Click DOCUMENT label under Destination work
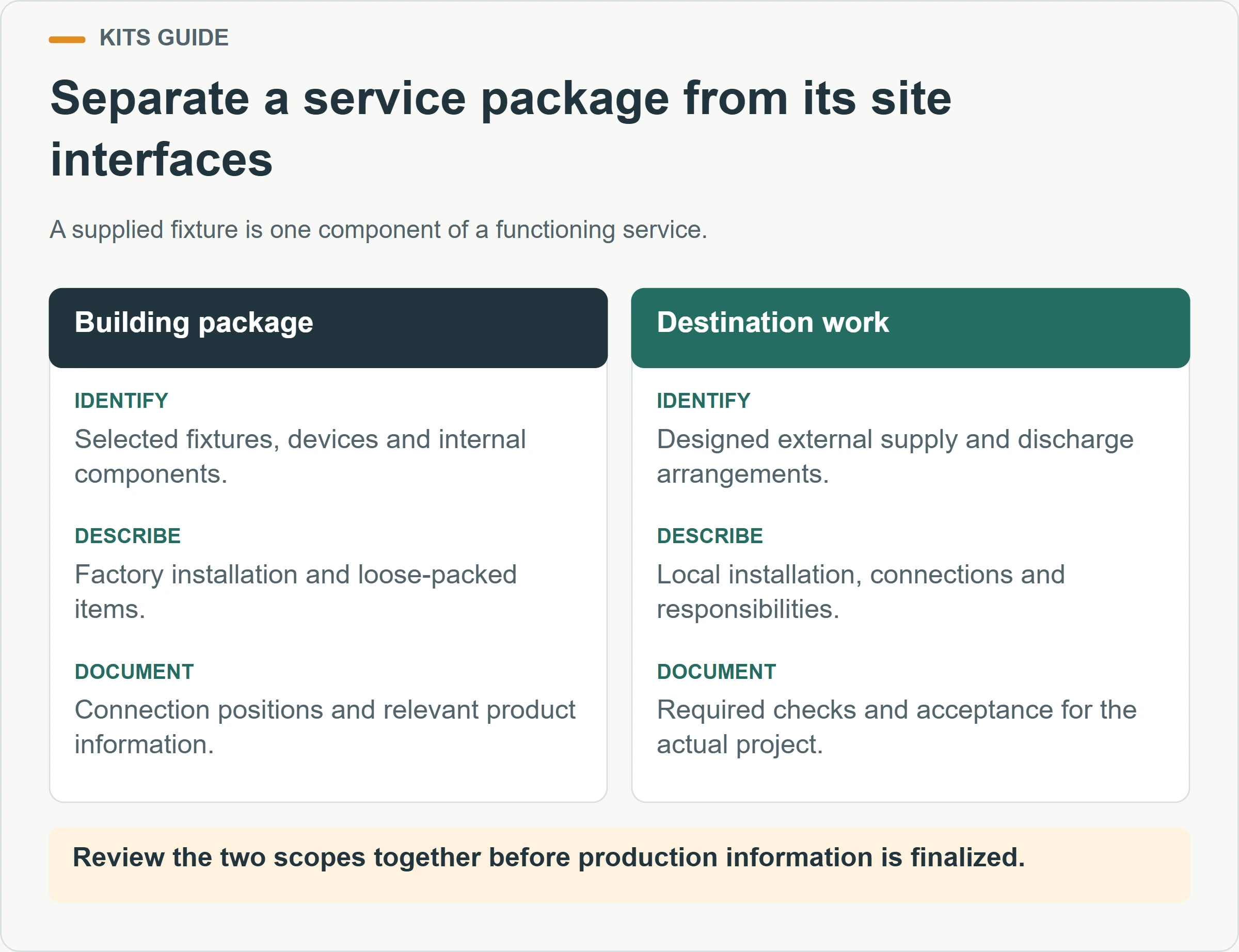 [717, 672]
